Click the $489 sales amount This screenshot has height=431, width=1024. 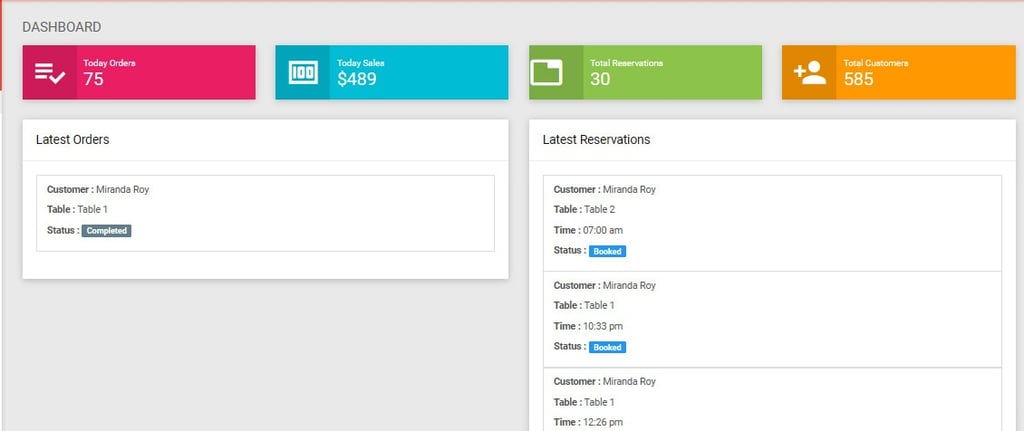pyautogui.click(x=357, y=80)
